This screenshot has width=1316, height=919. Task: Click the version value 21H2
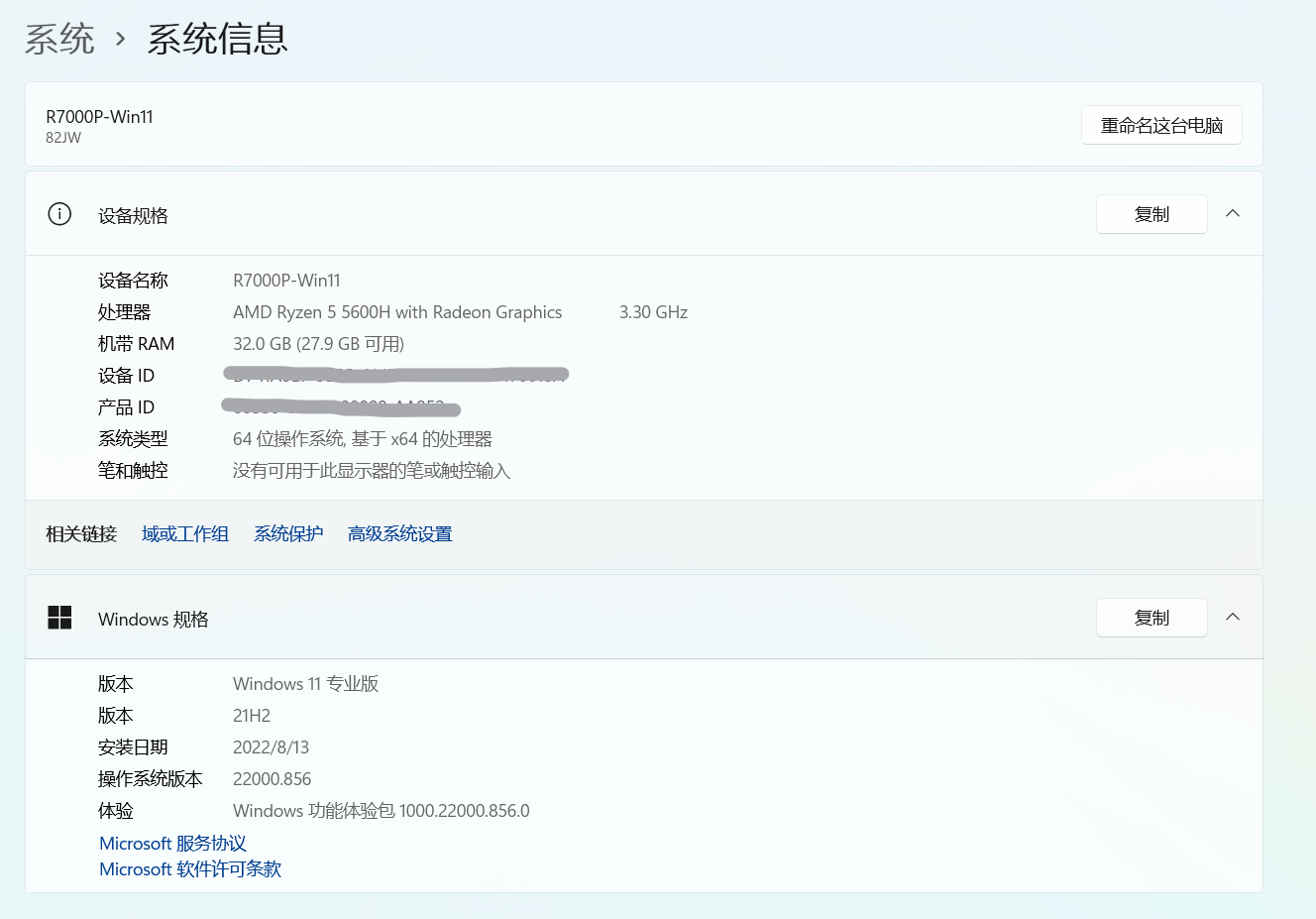pyautogui.click(x=251, y=715)
